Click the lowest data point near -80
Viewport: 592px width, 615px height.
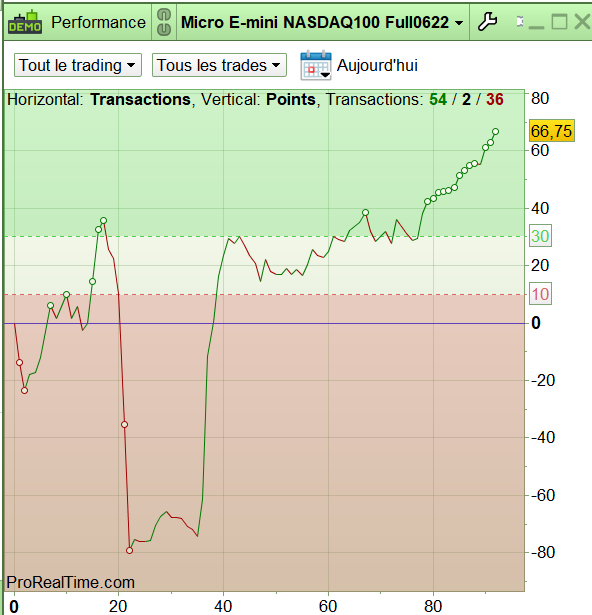(129, 550)
